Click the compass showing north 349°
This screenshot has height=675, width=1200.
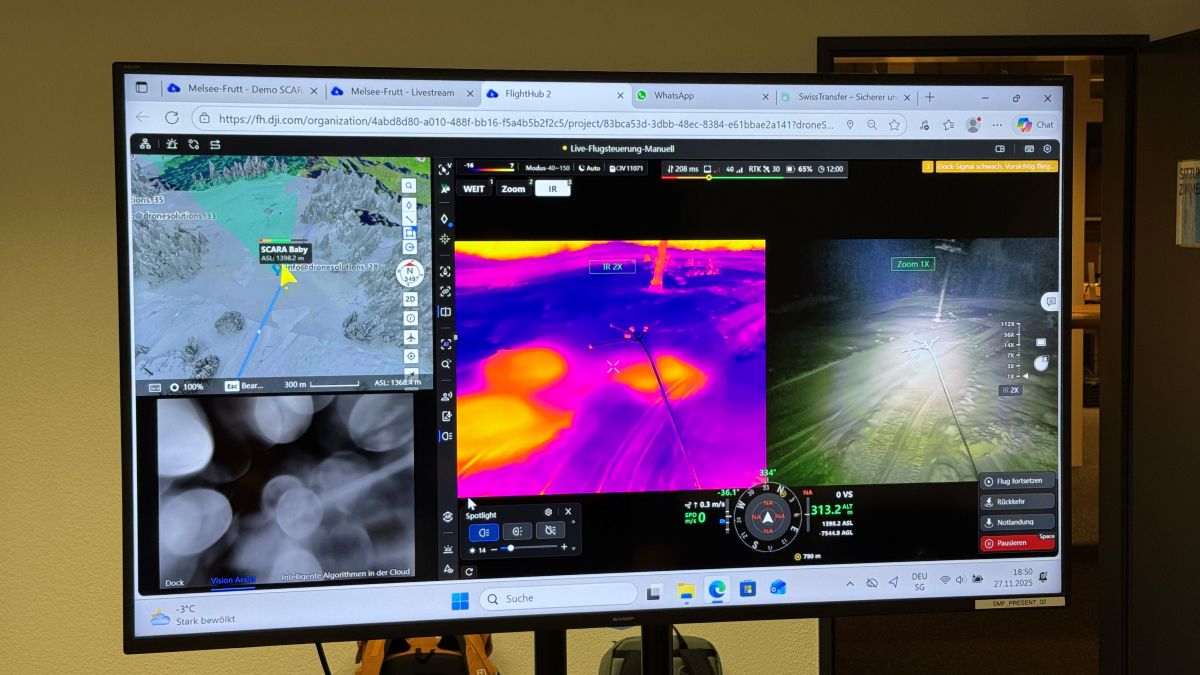[410, 272]
